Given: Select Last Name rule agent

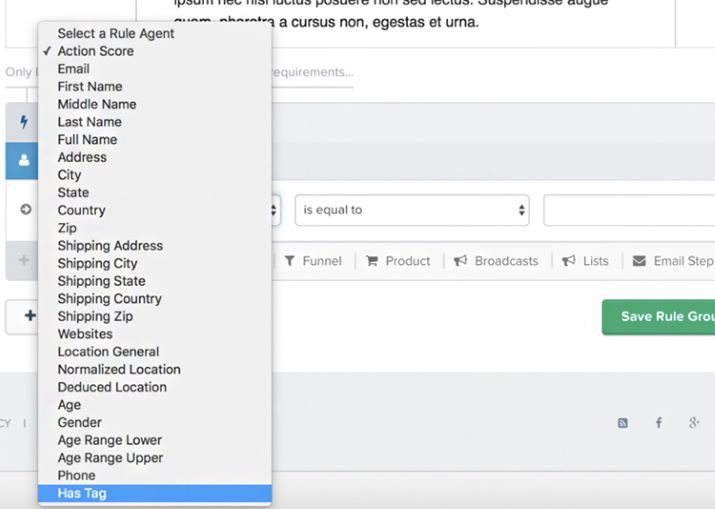Looking at the screenshot, I should pos(155,122).
